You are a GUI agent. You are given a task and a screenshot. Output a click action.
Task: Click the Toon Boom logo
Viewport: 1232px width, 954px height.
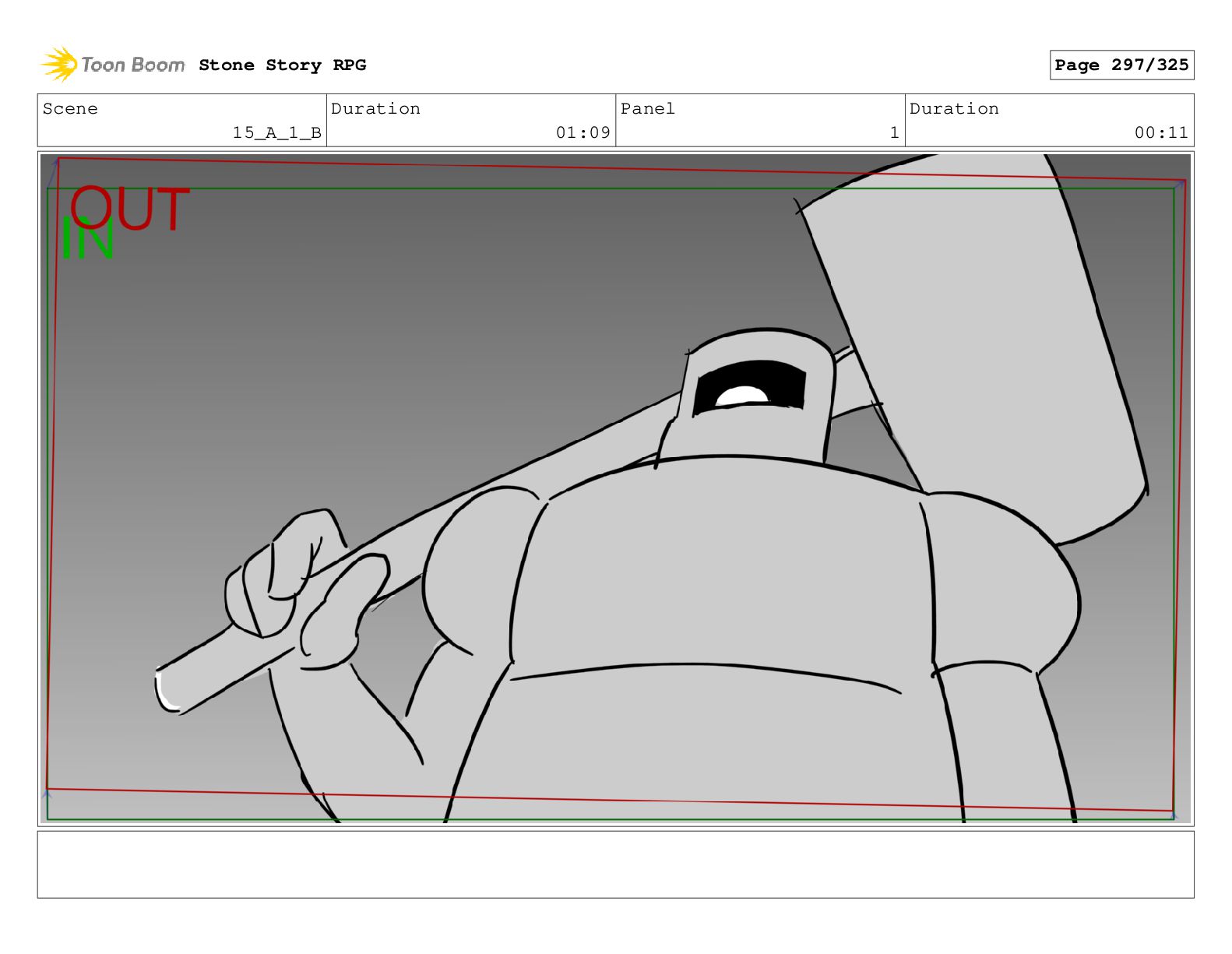coord(113,65)
